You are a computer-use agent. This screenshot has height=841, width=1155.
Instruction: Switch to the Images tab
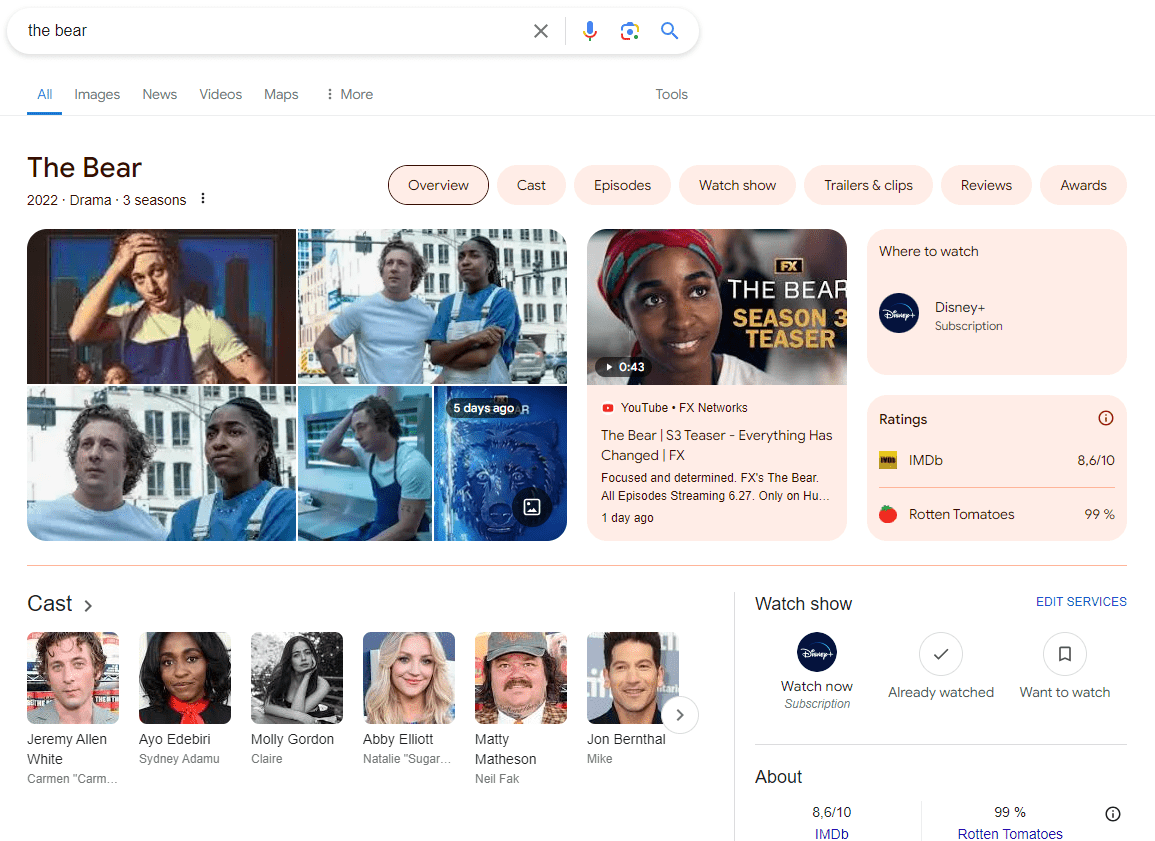(x=97, y=94)
